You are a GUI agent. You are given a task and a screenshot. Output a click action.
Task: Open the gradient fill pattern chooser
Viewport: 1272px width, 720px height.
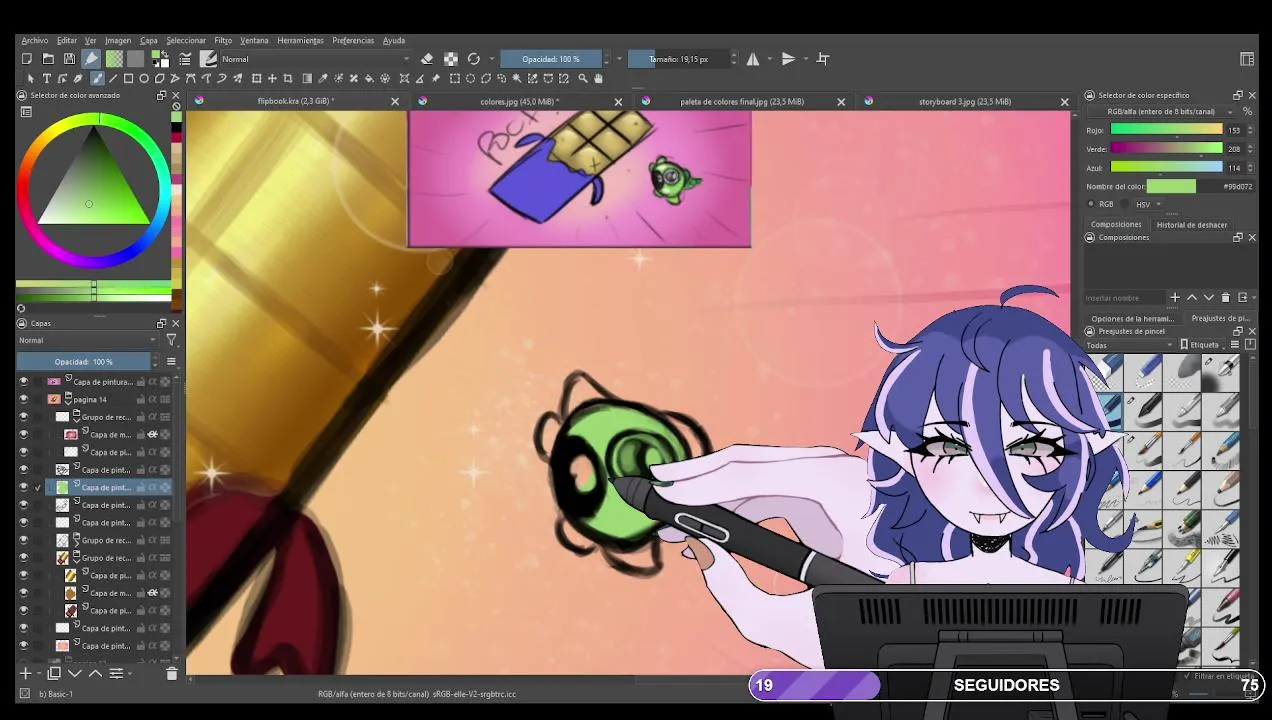coord(114,59)
